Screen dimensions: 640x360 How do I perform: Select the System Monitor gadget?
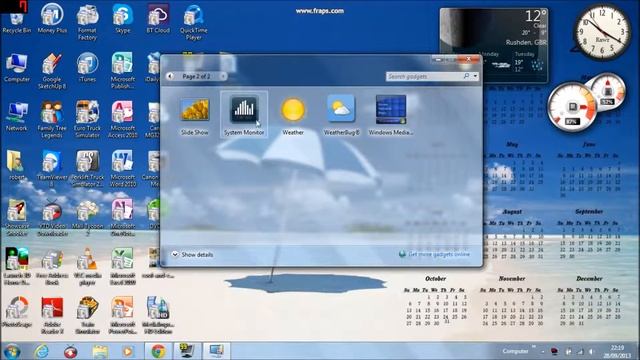click(244, 115)
